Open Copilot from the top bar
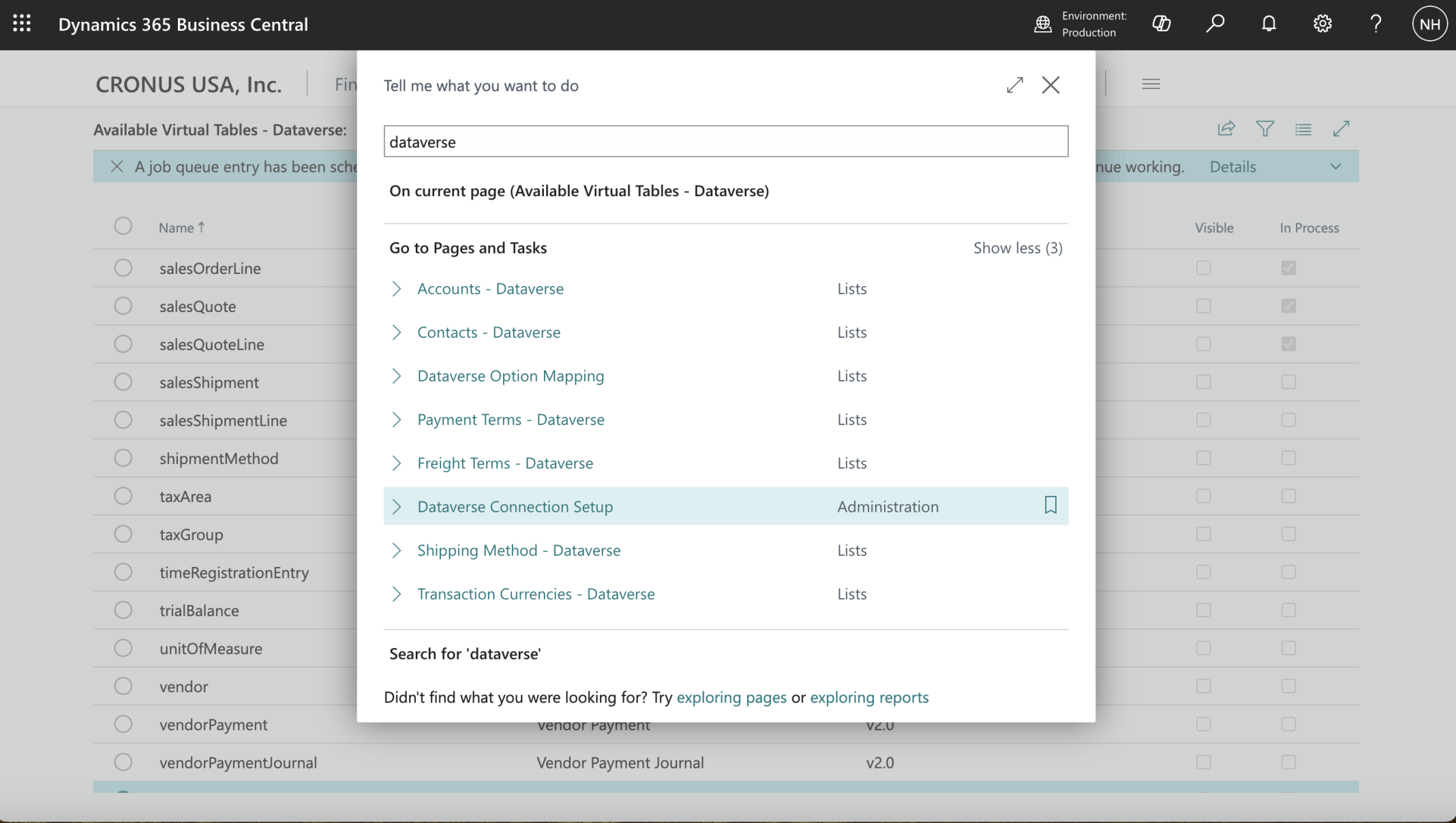1456x823 pixels. click(x=1162, y=24)
